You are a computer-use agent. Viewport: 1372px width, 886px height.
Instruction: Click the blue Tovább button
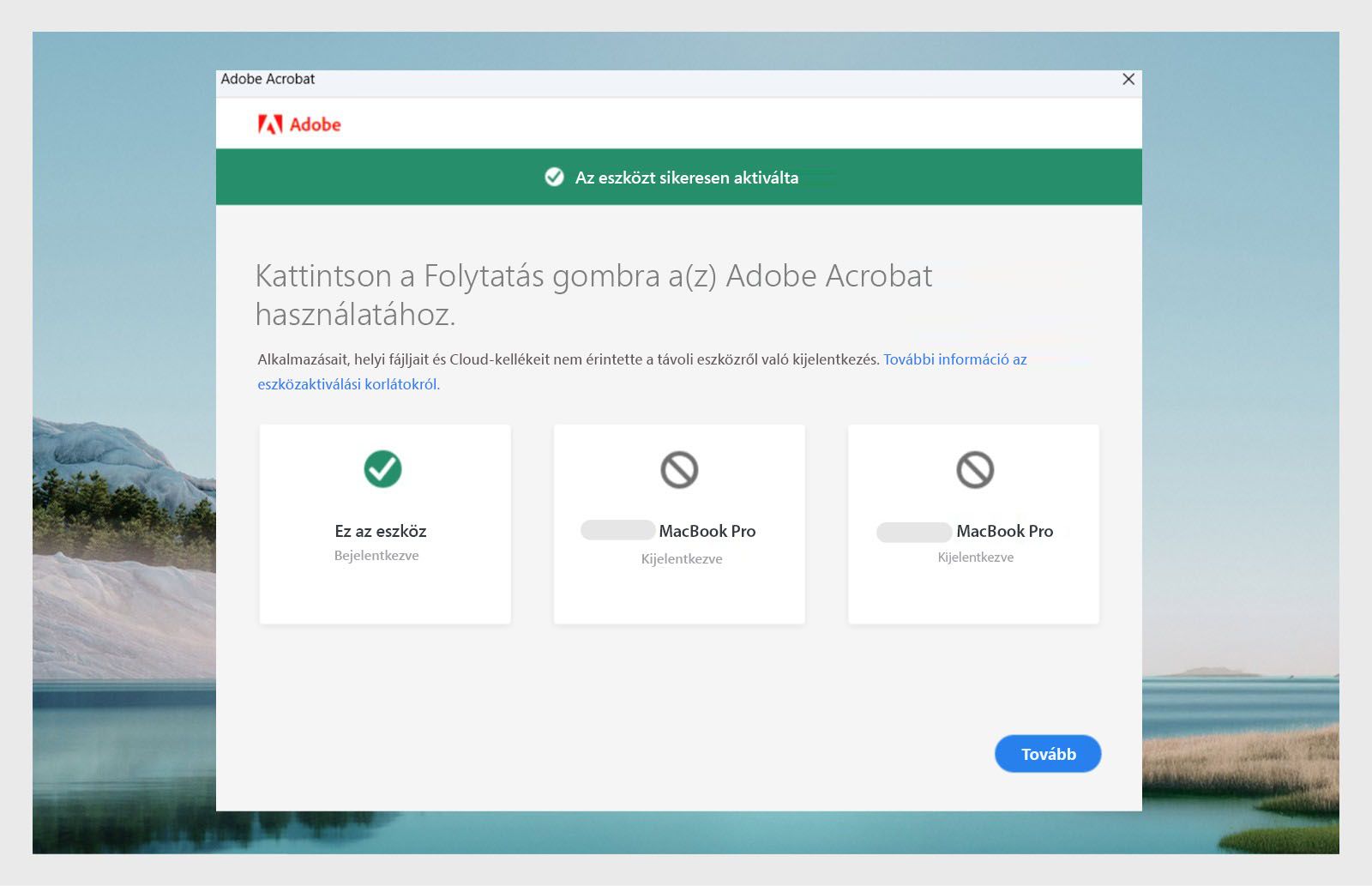pyautogui.click(x=1048, y=754)
